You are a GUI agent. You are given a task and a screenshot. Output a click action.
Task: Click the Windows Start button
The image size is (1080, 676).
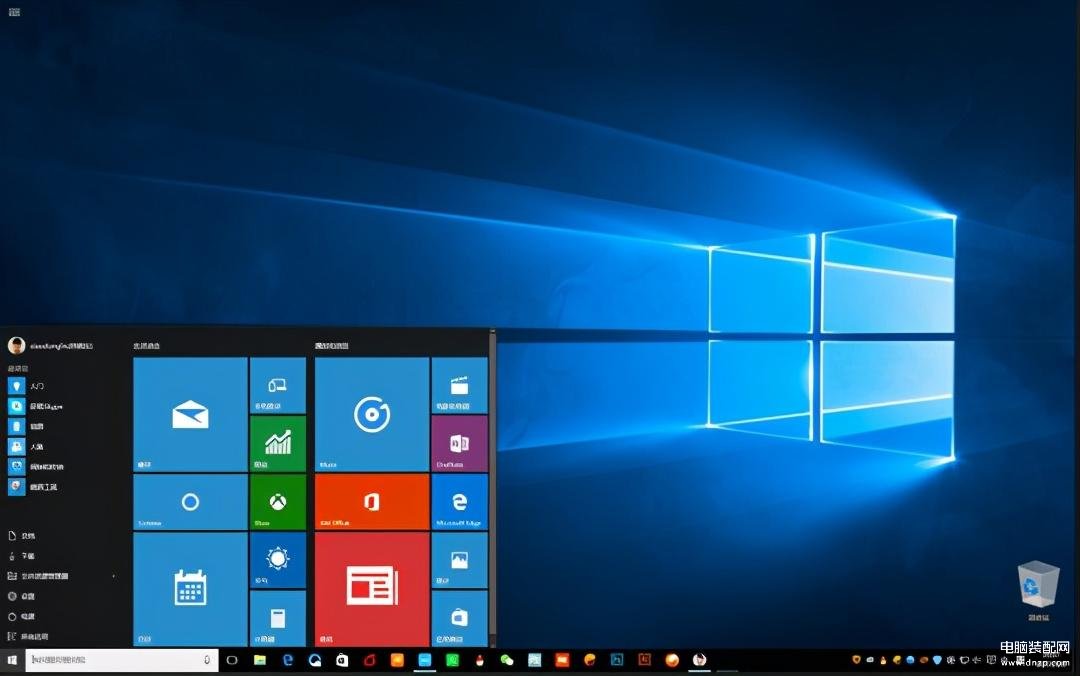click(x=12, y=660)
